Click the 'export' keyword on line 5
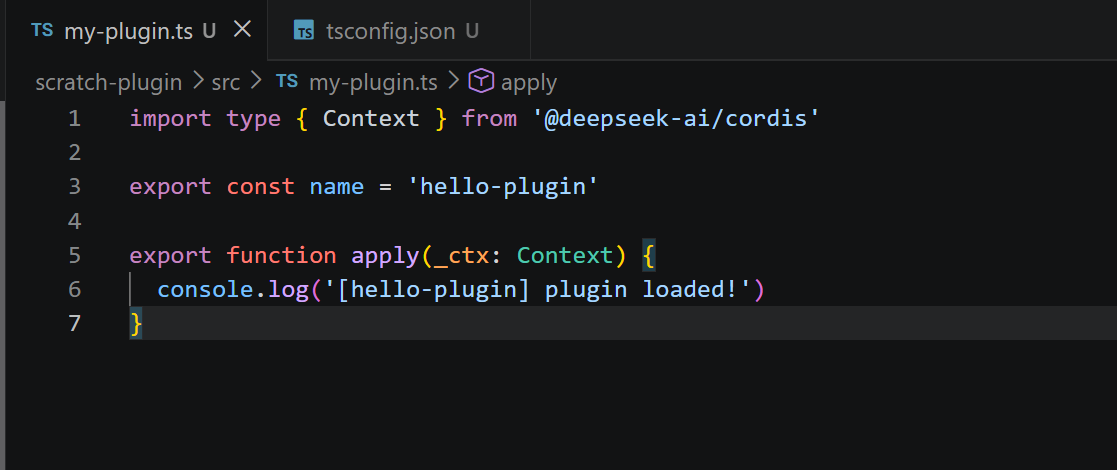This screenshot has width=1117, height=470. (170, 256)
